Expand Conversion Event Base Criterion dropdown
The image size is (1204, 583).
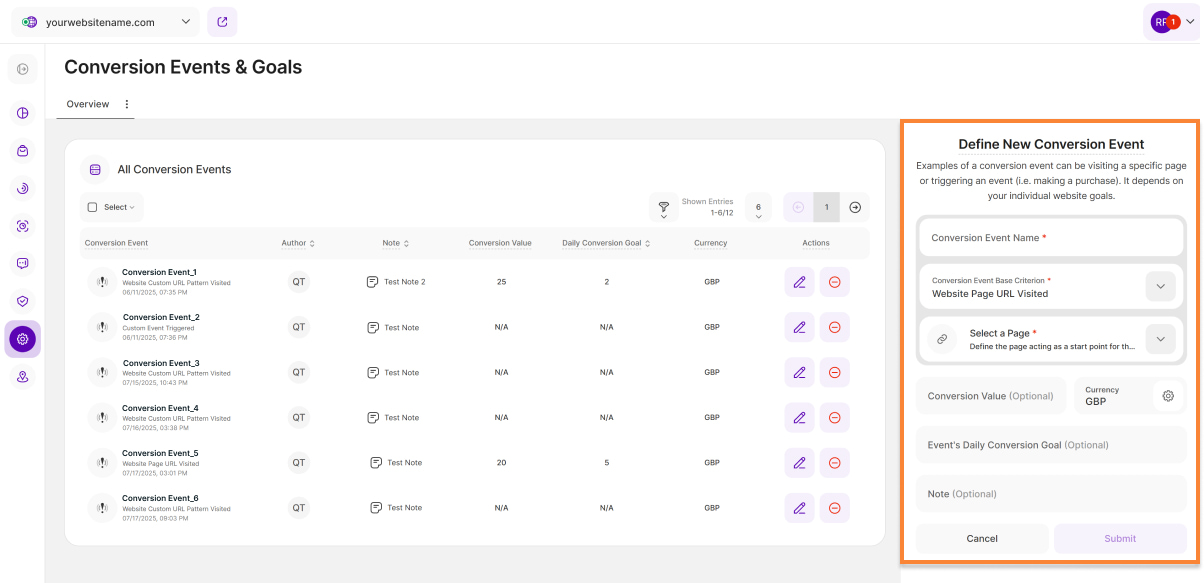tap(1159, 287)
